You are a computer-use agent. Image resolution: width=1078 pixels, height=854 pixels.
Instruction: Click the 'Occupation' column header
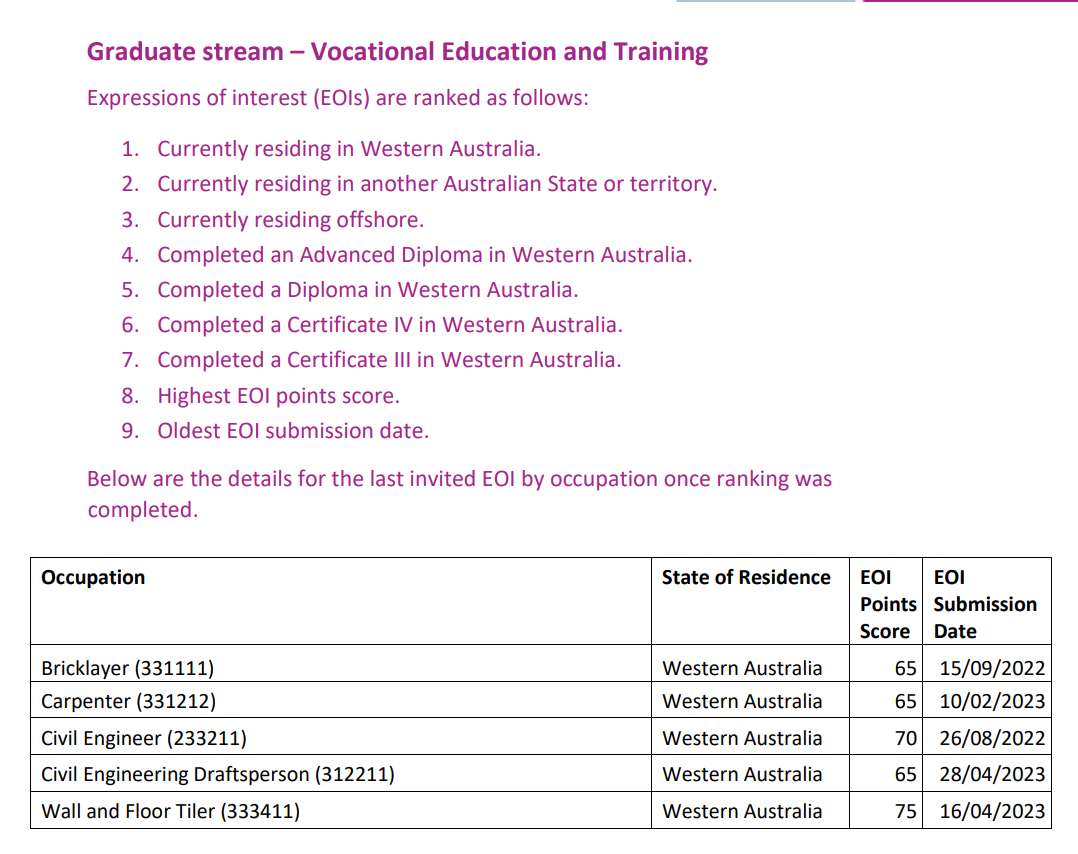coord(93,578)
